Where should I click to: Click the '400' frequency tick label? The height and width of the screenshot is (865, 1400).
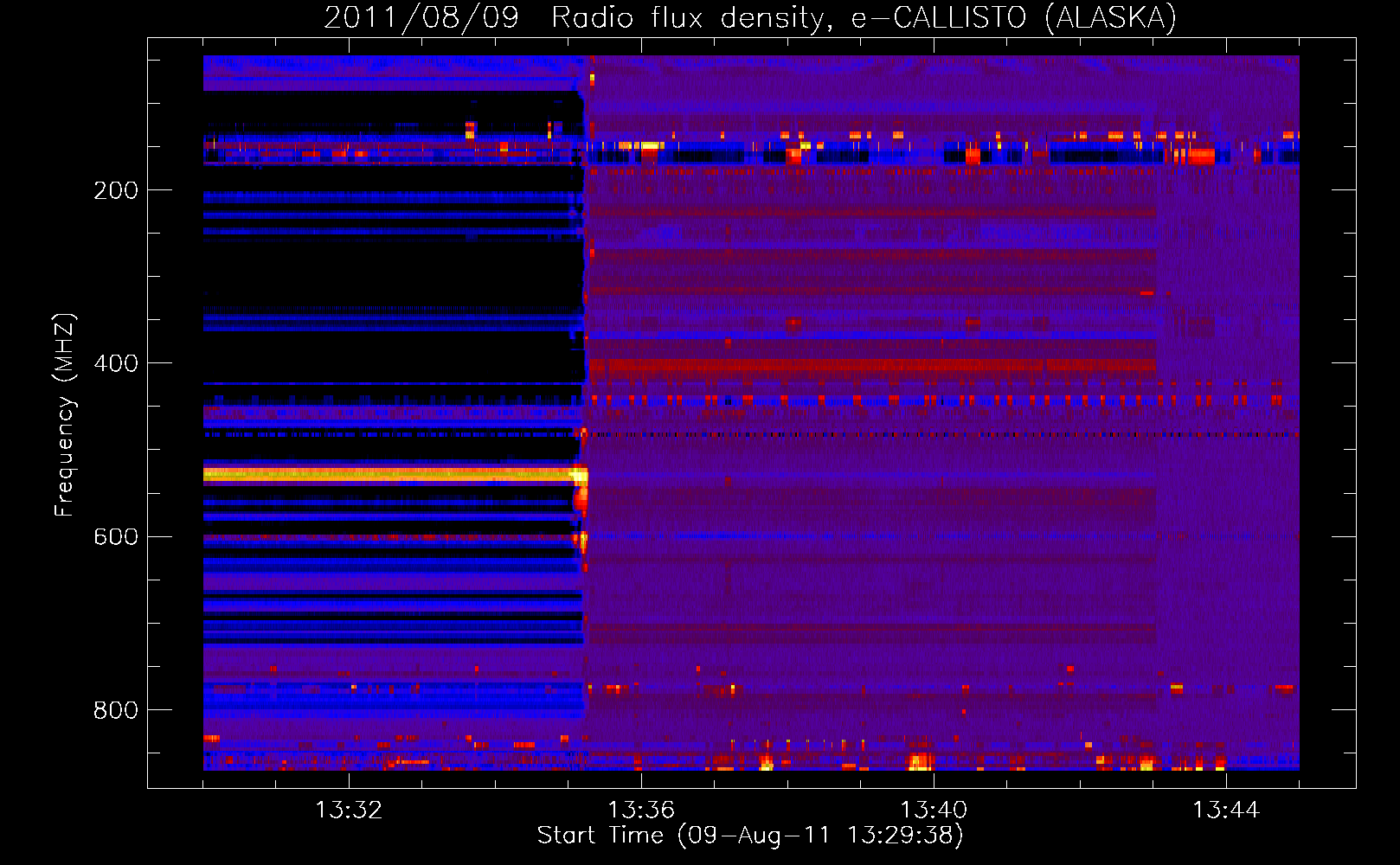(116, 363)
